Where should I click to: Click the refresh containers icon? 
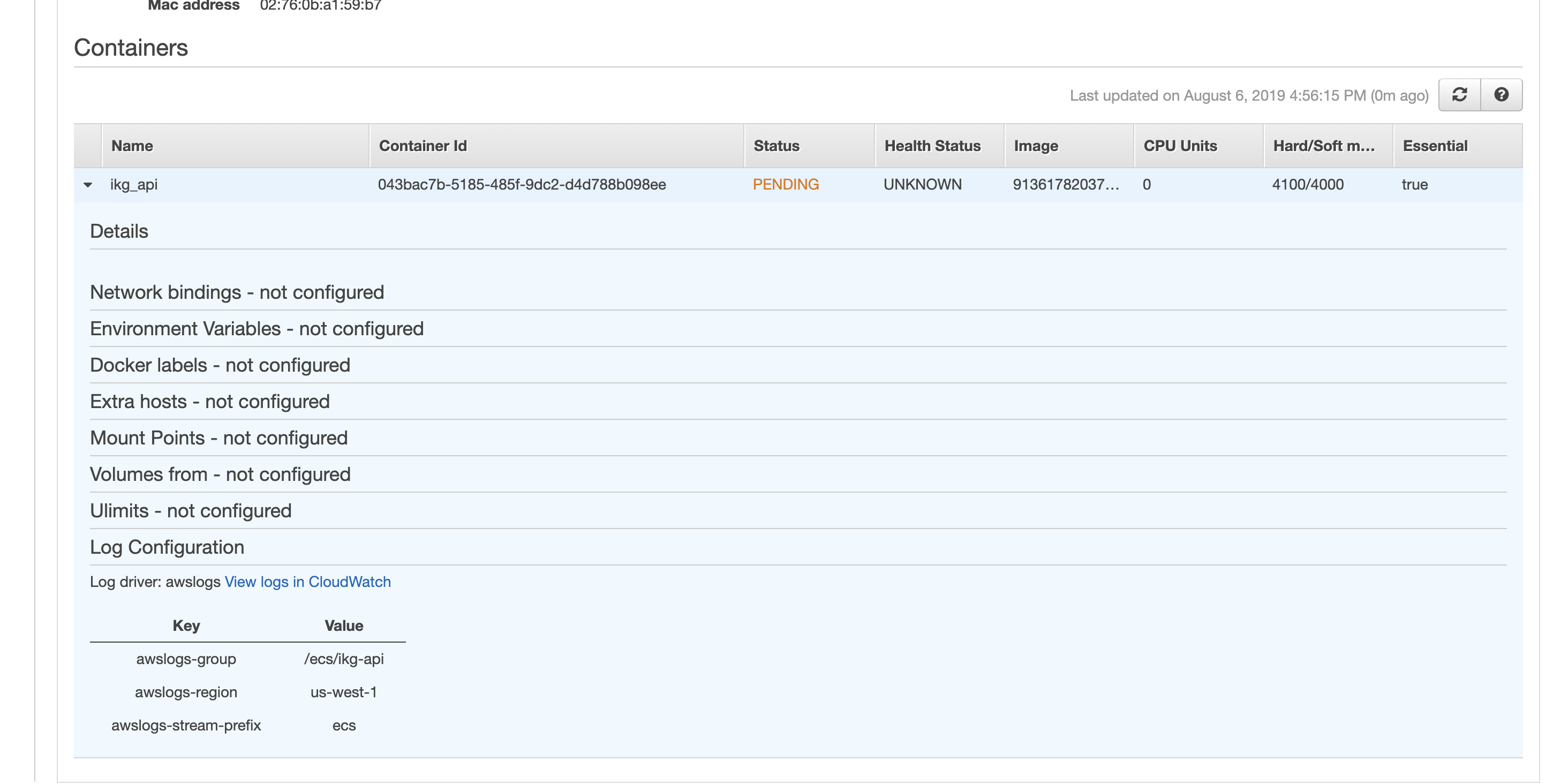(x=1459, y=95)
